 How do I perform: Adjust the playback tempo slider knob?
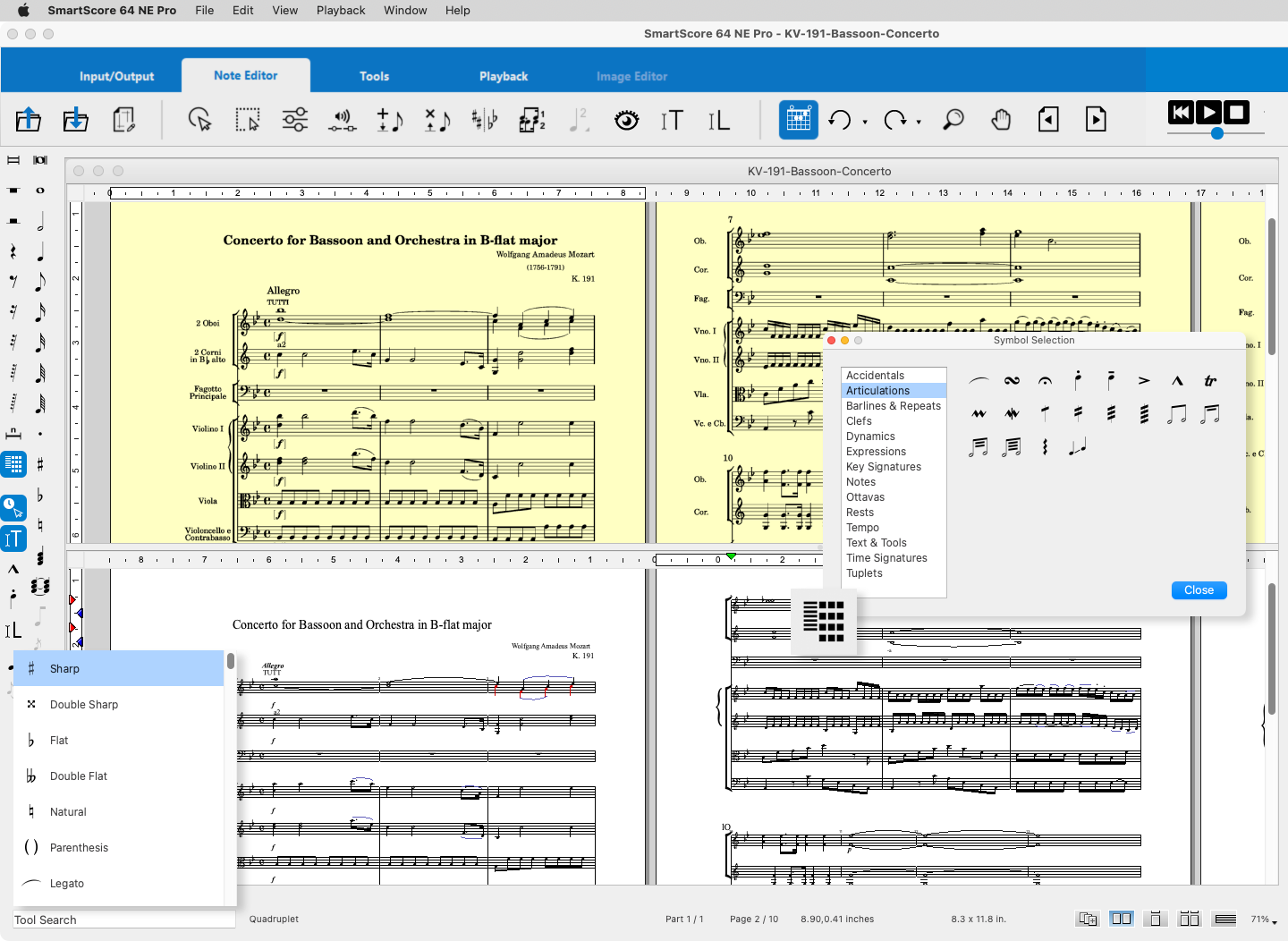1217,133
